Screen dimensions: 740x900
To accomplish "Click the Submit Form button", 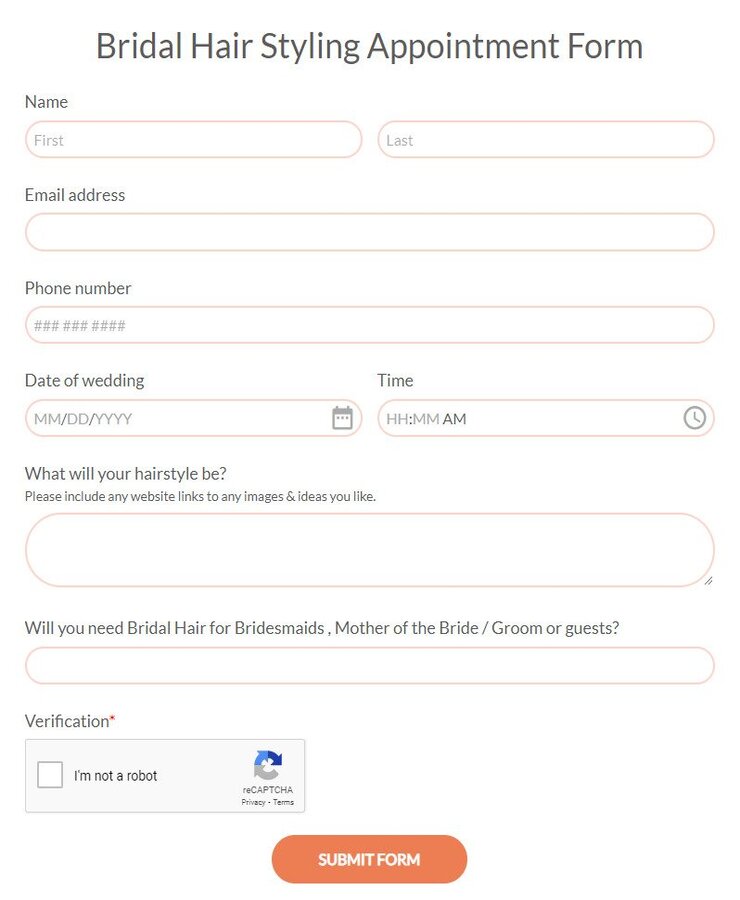I will pos(369,858).
